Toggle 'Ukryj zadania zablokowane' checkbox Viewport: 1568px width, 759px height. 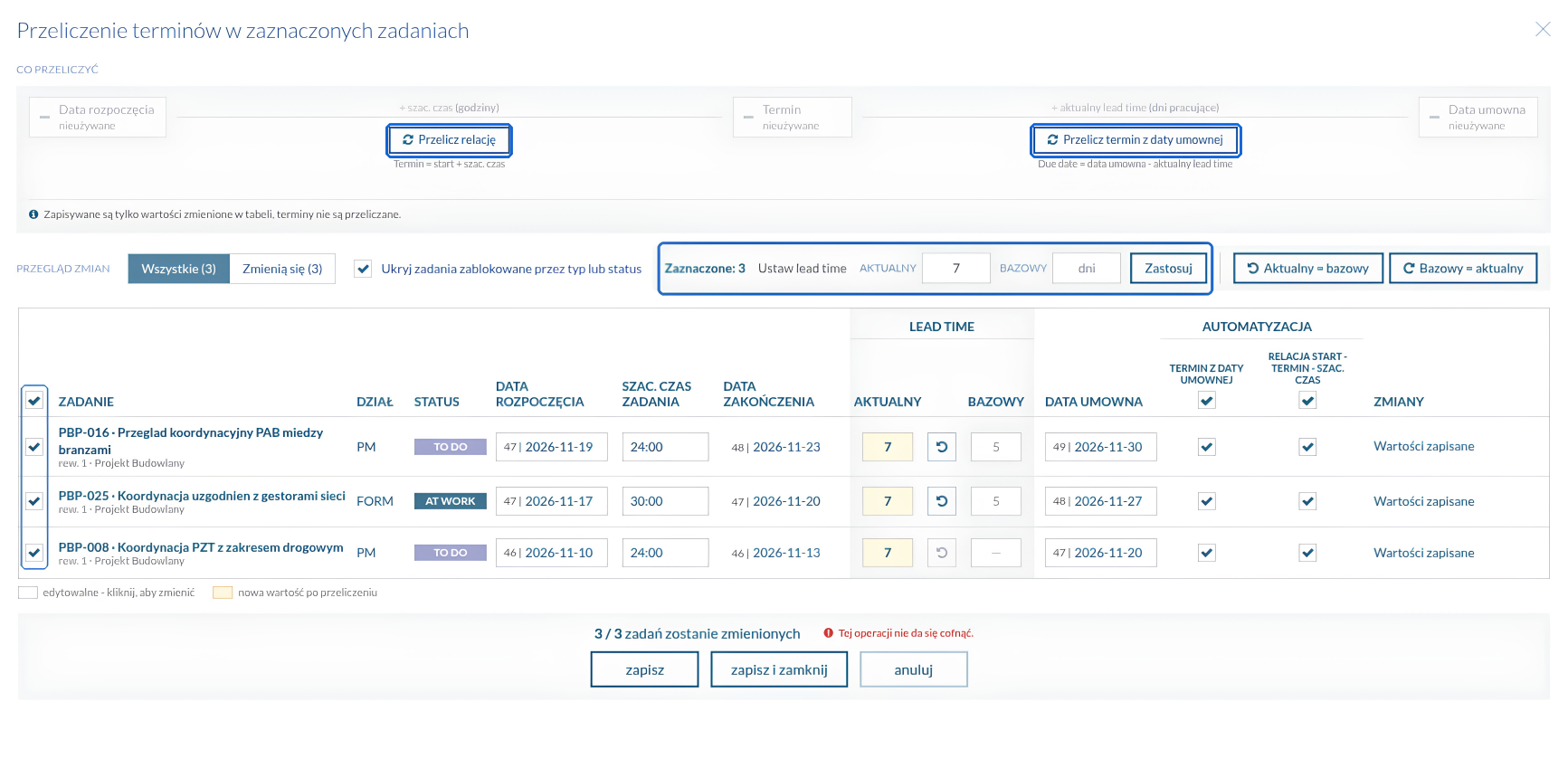pyautogui.click(x=363, y=269)
